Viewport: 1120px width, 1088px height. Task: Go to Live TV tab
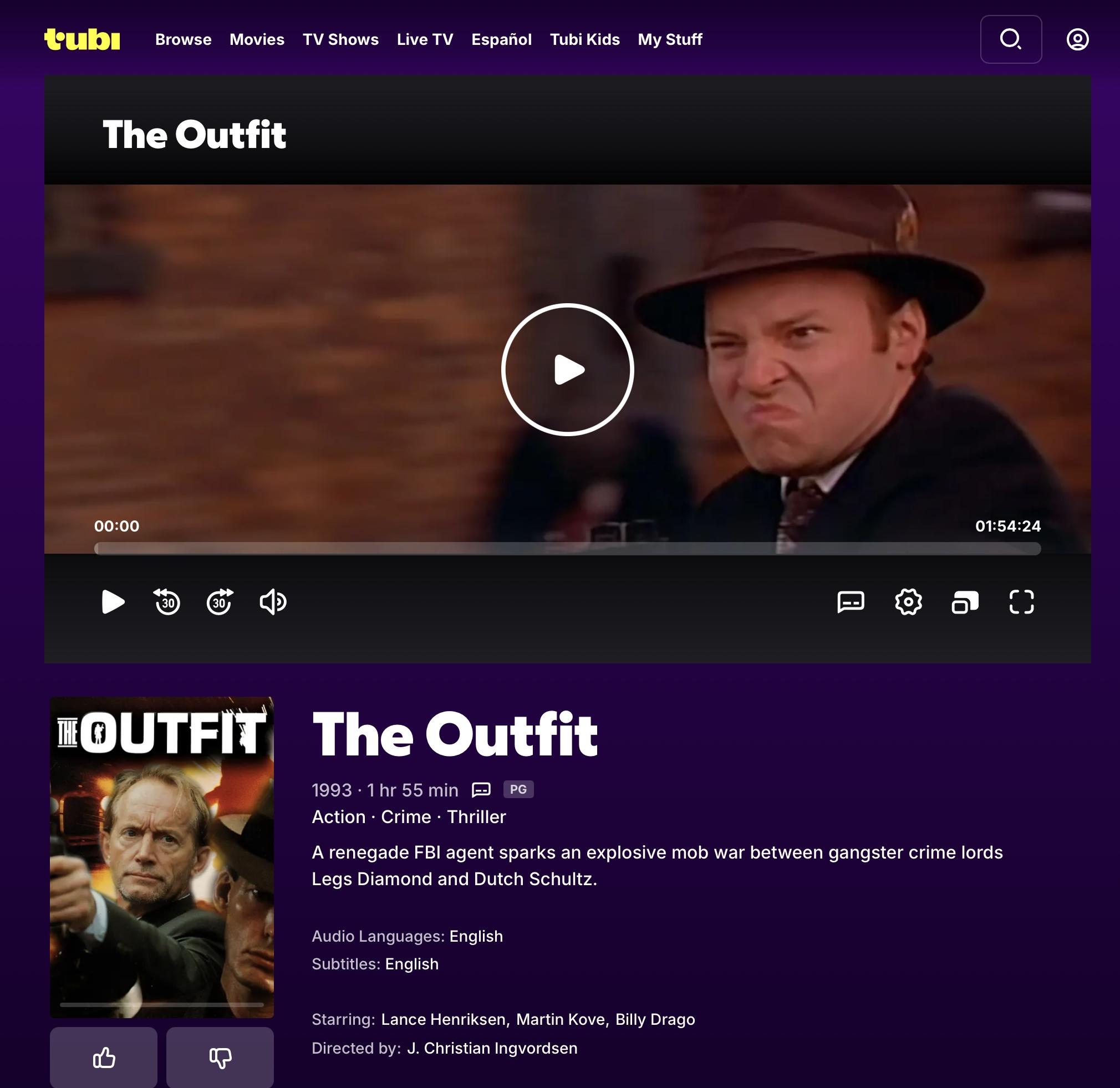(425, 39)
